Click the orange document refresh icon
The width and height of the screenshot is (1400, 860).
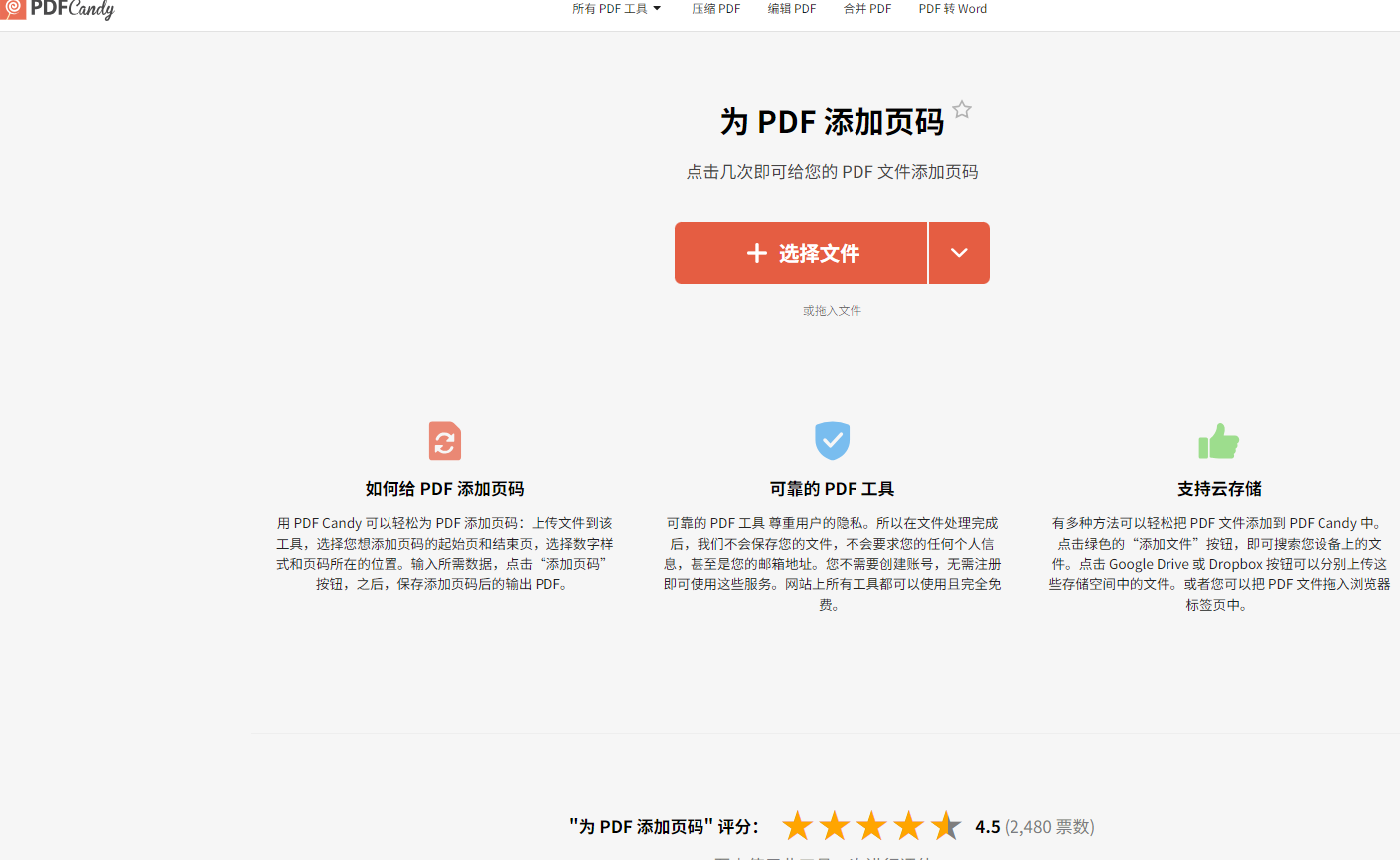pyautogui.click(x=444, y=441)
